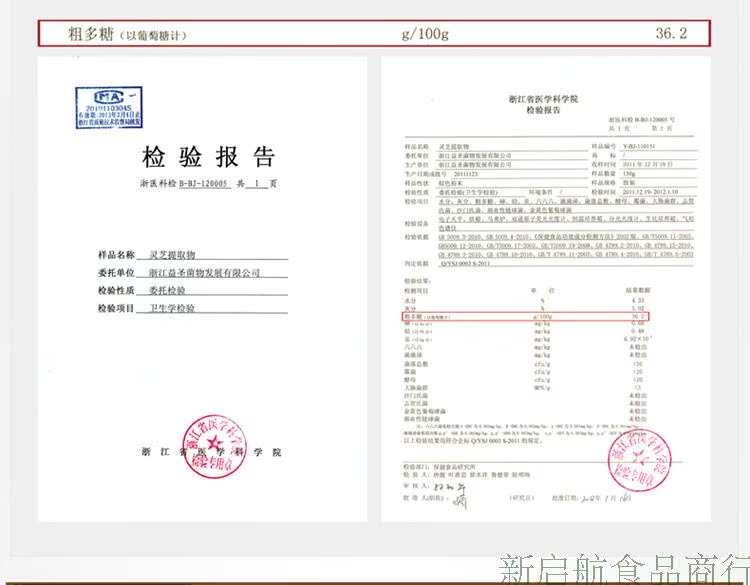Click the red seal on the results page

click(640, 460)
